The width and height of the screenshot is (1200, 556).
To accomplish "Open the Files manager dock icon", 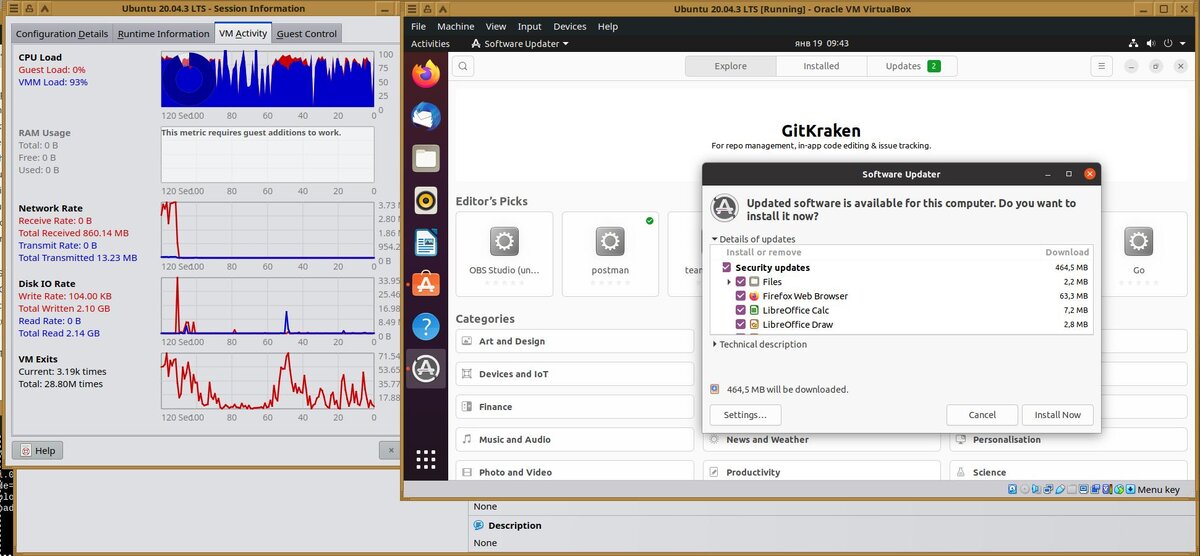I will tap(426, 157).
